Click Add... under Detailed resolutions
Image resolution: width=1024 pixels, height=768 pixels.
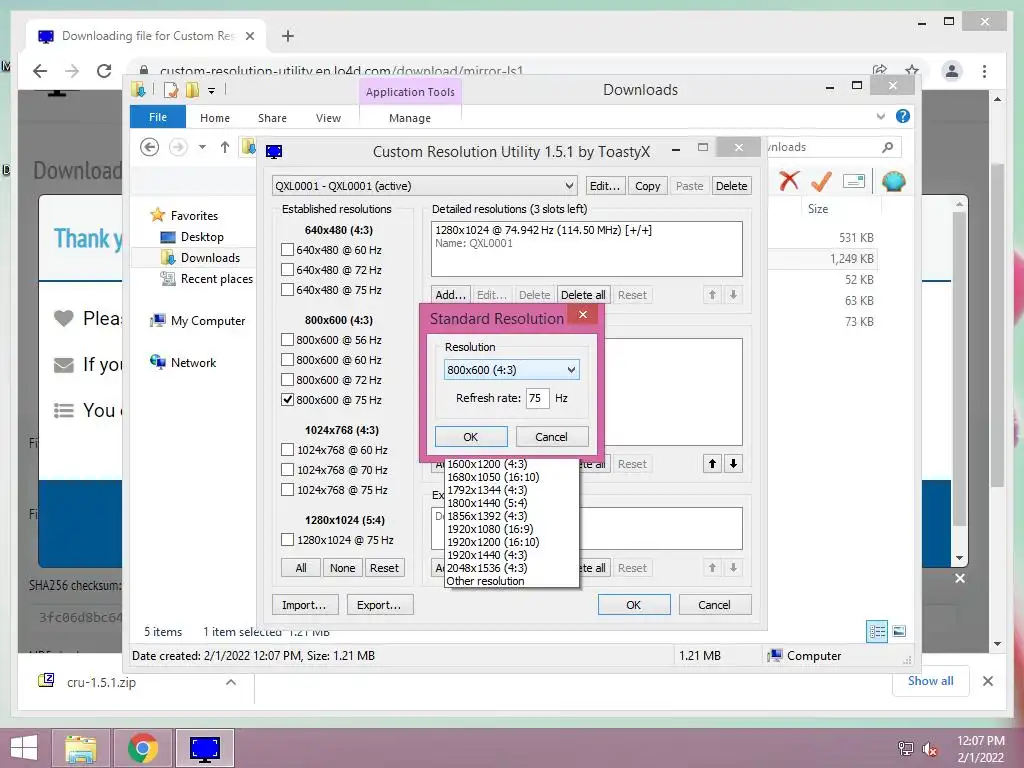[x=450, y=295]
